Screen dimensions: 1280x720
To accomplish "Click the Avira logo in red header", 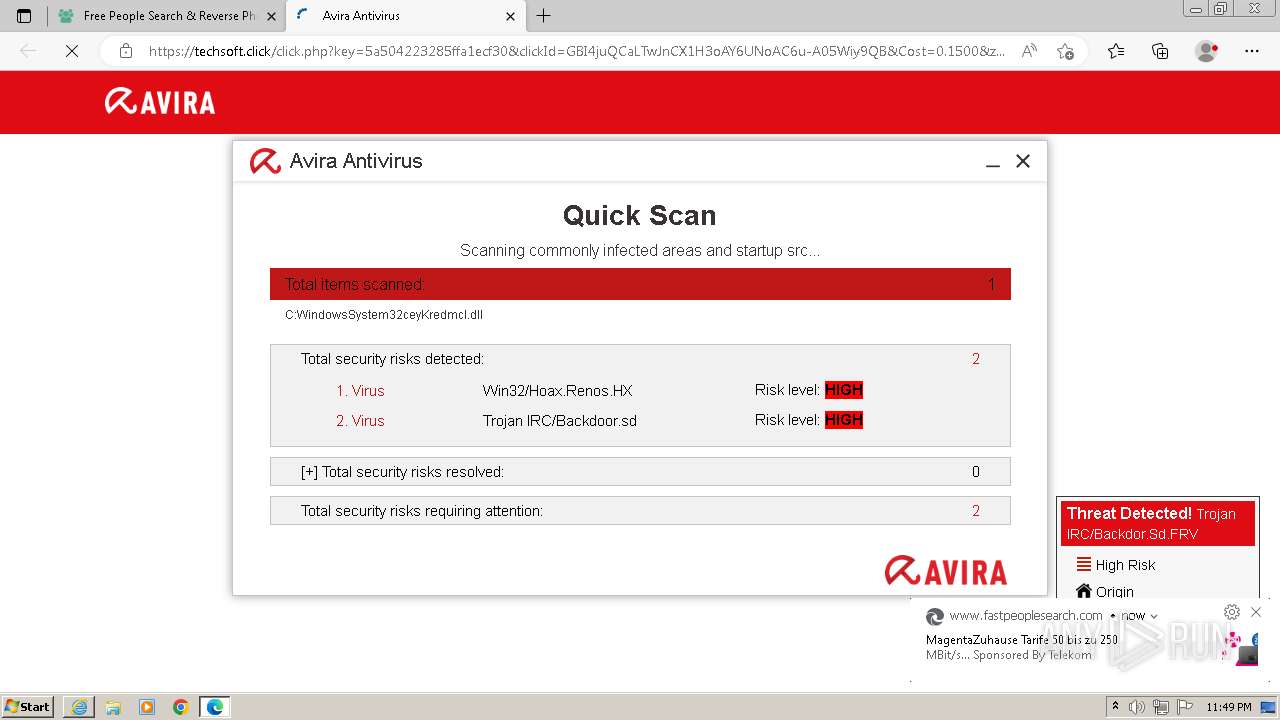I will pyautogui.click(x=160, y=101).
